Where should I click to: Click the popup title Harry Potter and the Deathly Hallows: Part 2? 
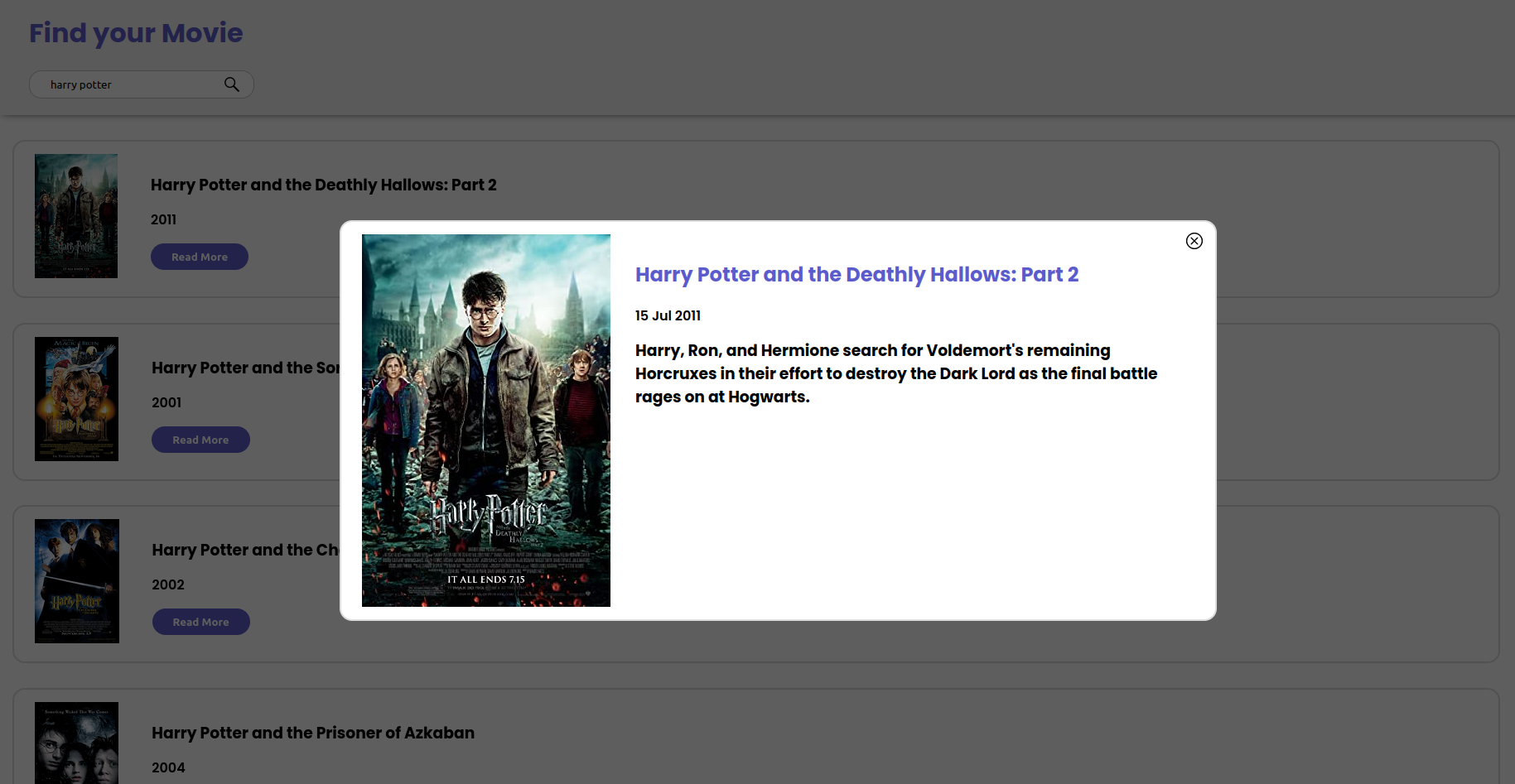click(856, 275)
